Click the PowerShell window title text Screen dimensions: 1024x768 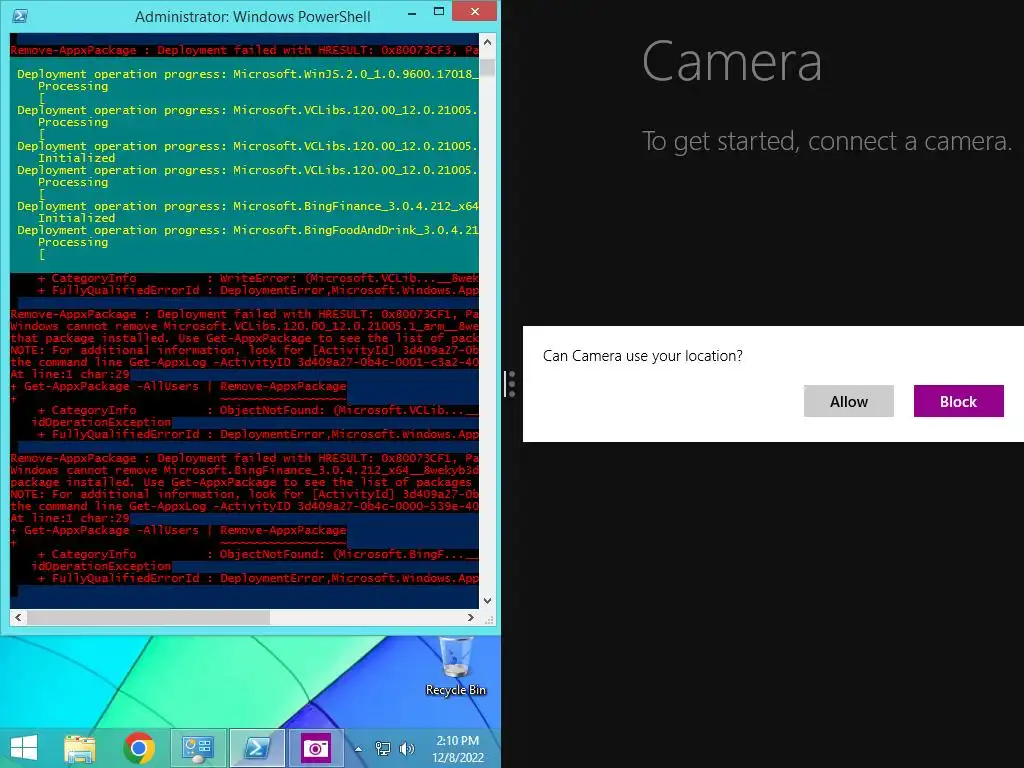[x=253, y=16]
